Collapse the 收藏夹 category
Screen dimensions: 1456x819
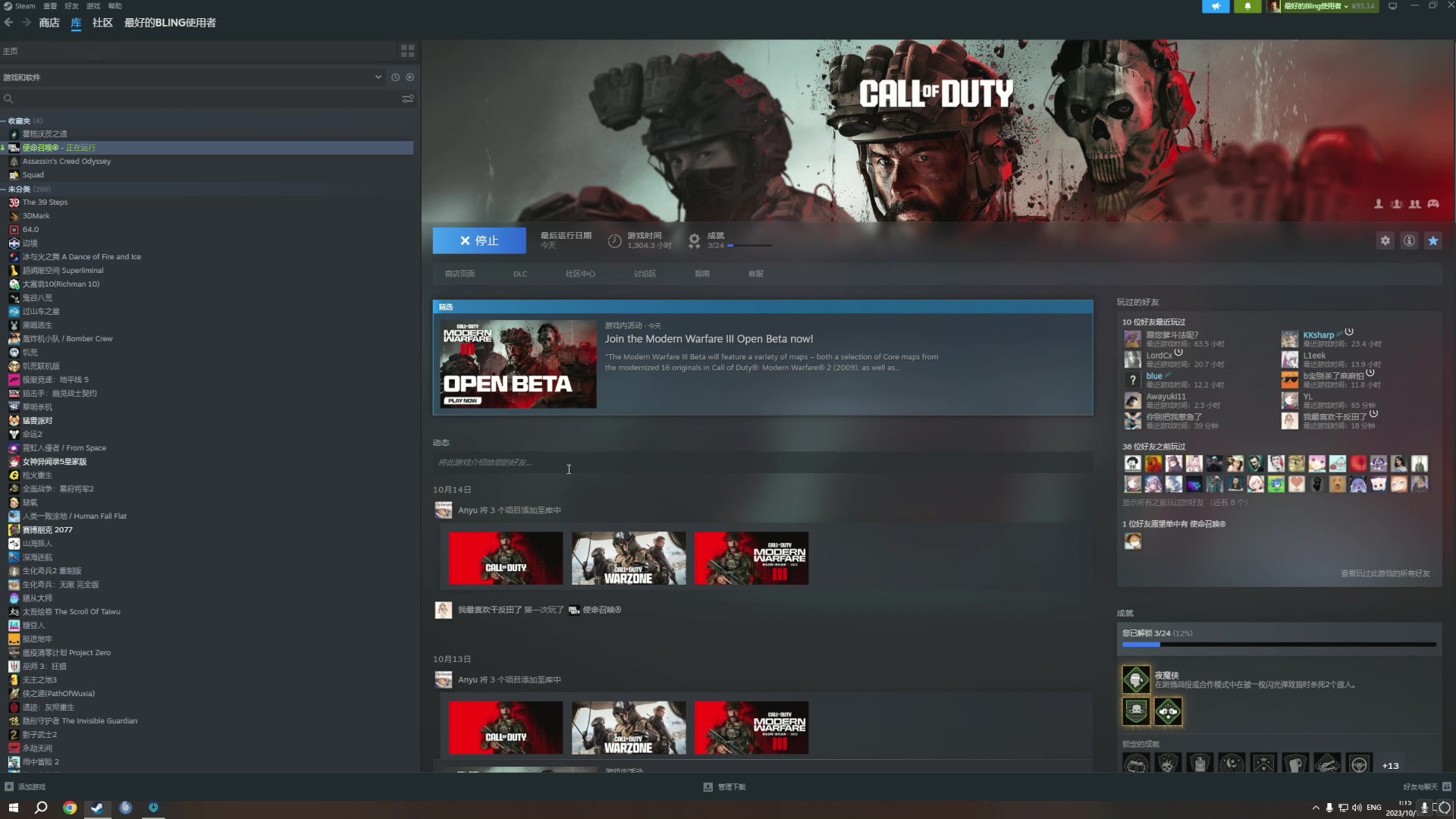coord(4,121)
